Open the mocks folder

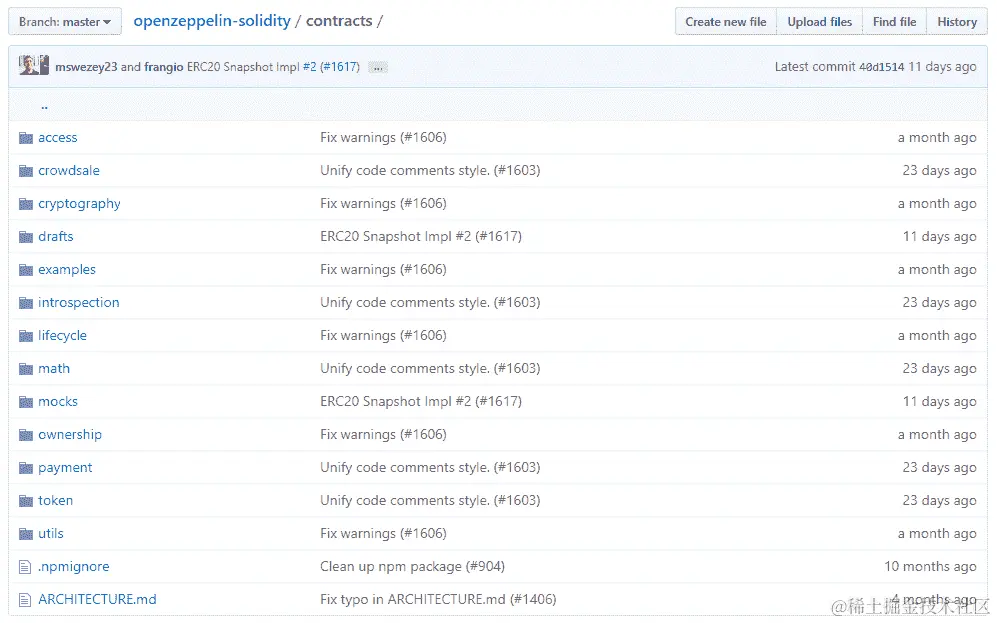tap(58, 402)
